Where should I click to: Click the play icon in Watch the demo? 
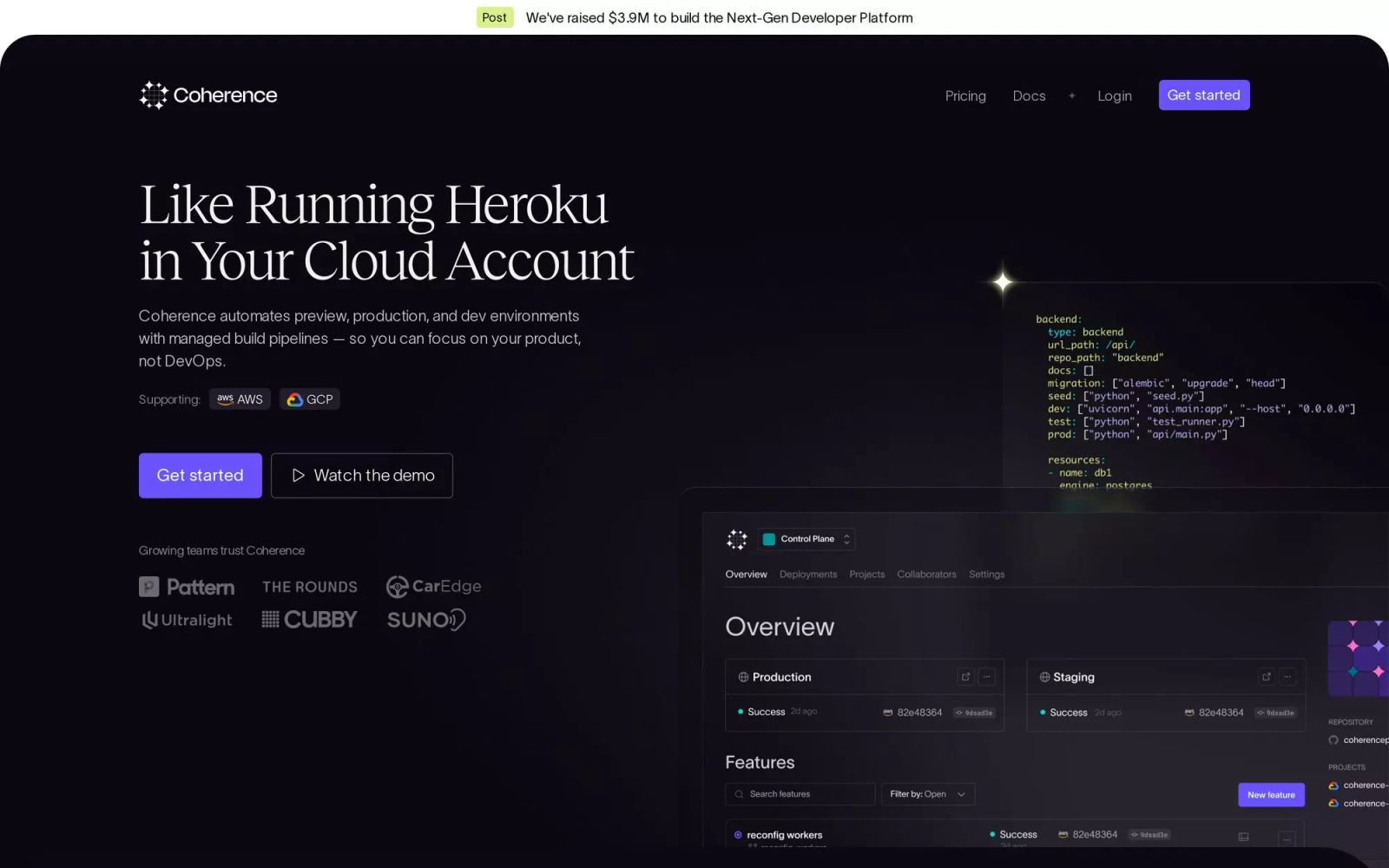coord(298,476)
